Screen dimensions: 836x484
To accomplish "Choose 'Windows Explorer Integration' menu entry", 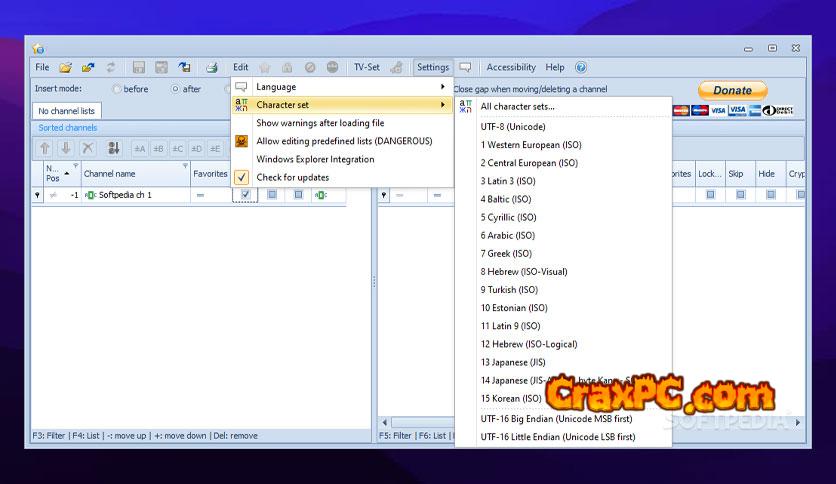I will (315, 159).
